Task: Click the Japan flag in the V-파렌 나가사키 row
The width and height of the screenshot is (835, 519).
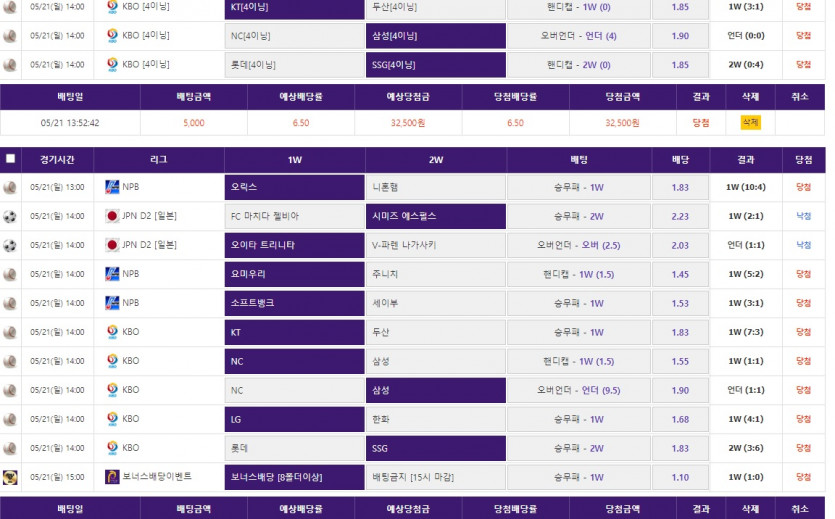Action: click(112, 245)
